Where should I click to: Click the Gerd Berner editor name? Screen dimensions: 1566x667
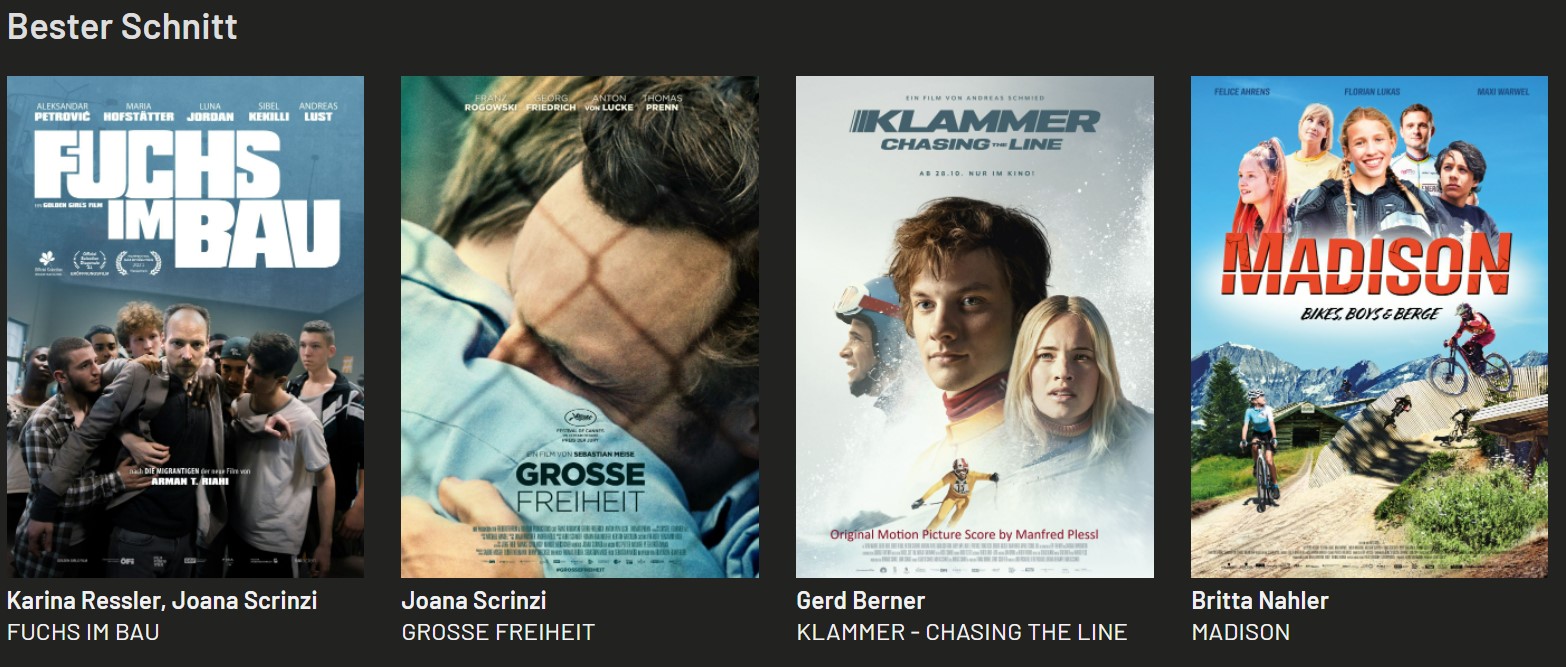point(860,601)
